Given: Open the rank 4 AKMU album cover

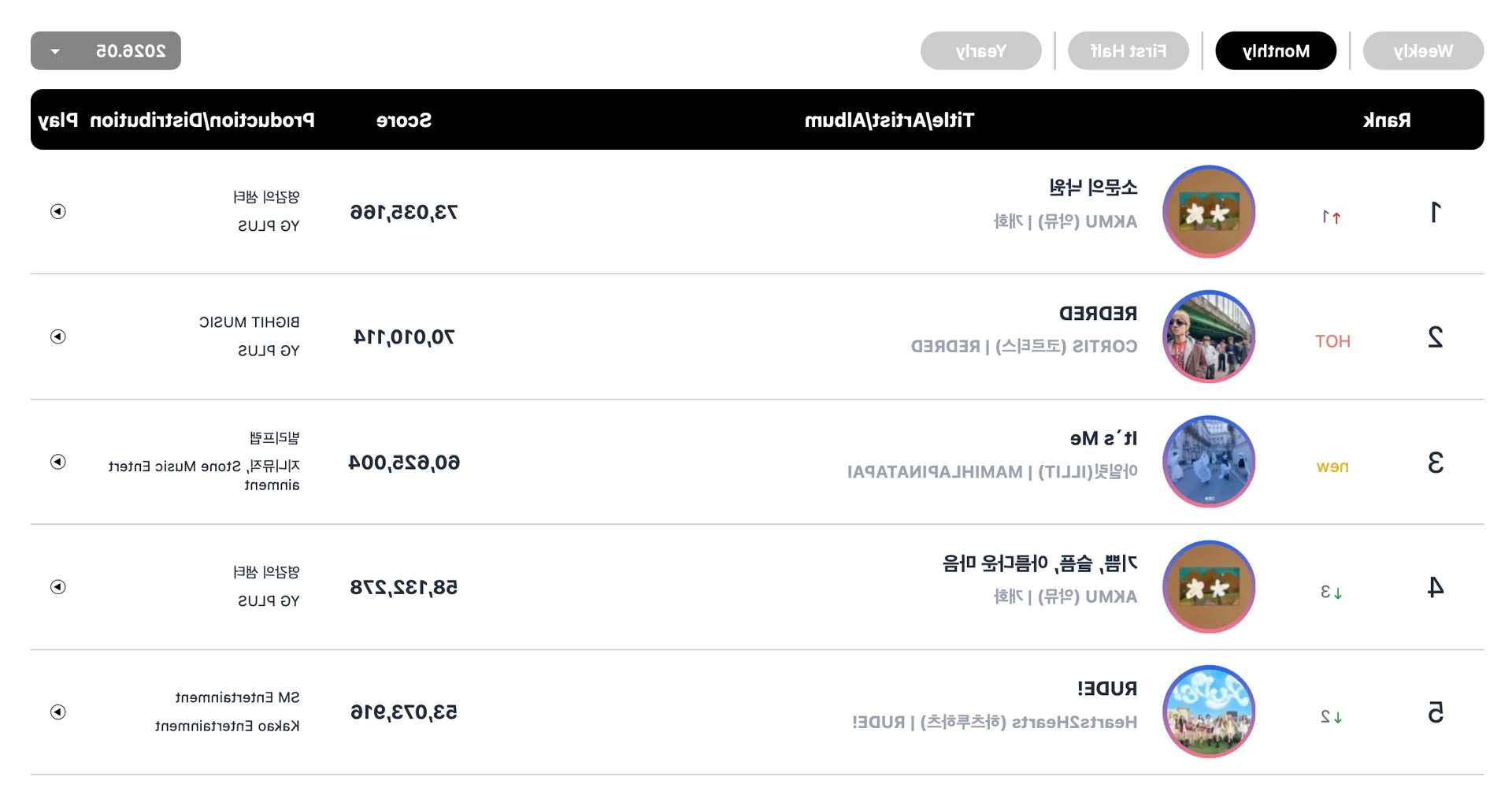Looking at the screenshot, I should pos(1209,587).
